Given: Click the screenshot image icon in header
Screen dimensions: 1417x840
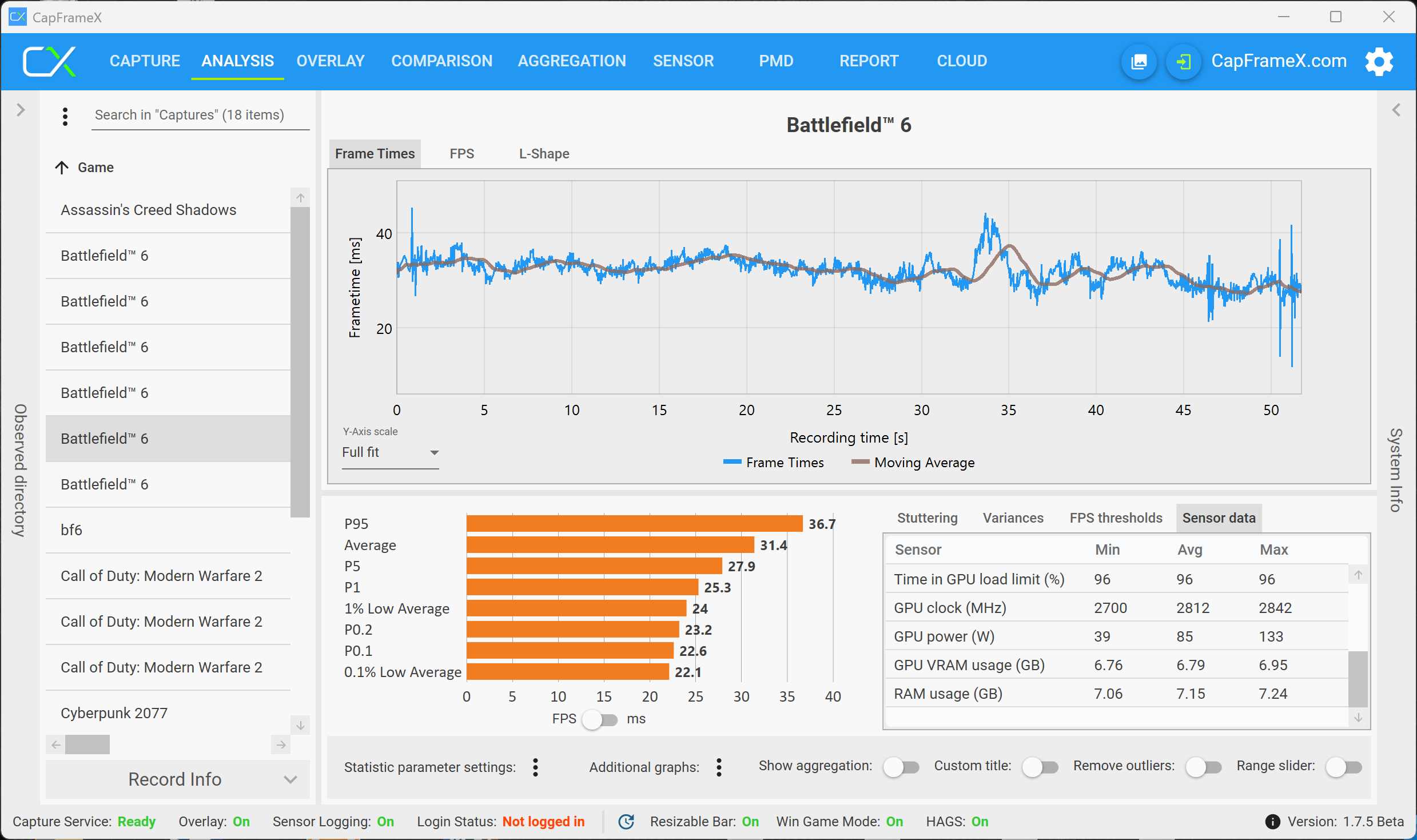Looking at the screenshot, I should point(1139,61).
